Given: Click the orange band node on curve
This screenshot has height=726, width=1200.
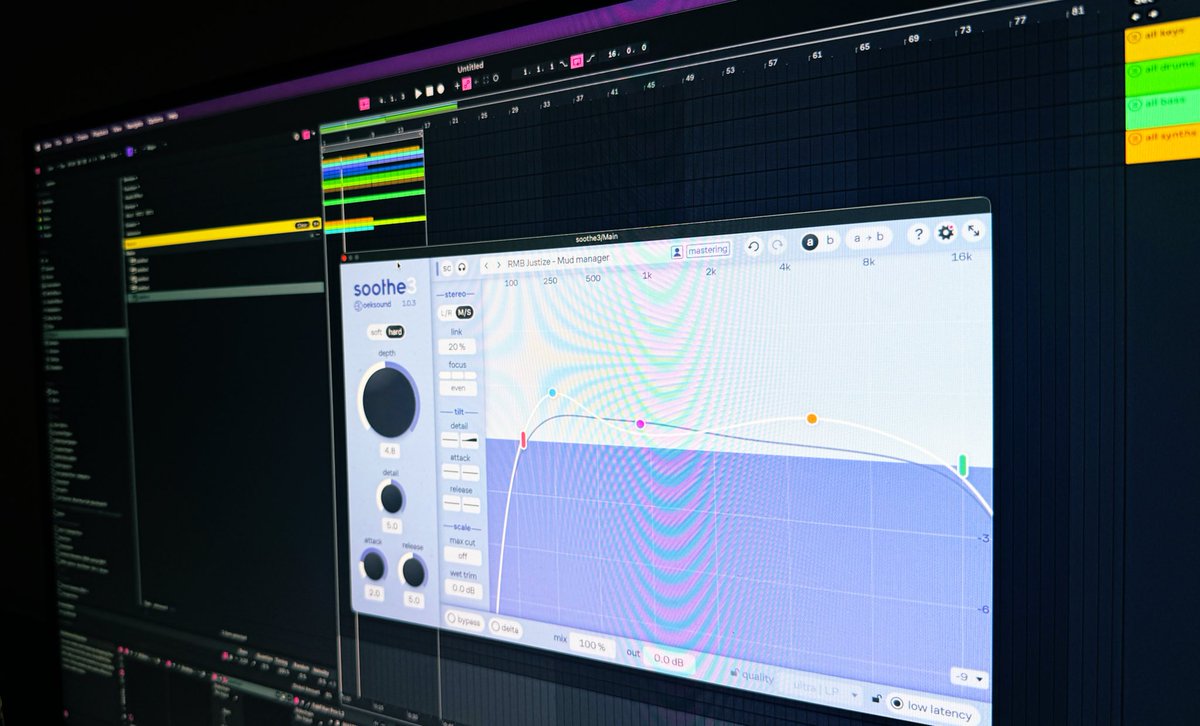Looking at the screenshot, I should [x=812, y=418].
